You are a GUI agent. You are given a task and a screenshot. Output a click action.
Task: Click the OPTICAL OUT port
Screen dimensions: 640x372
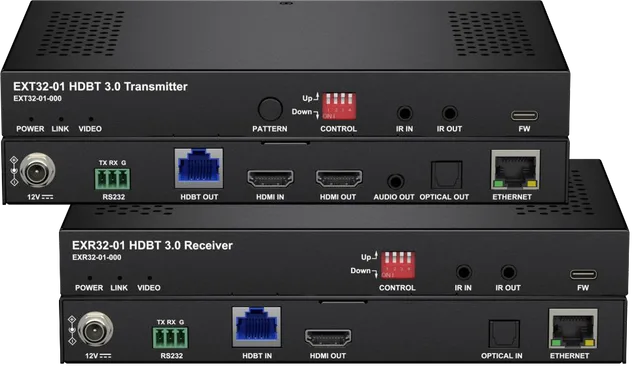click(x=447, y=175)
